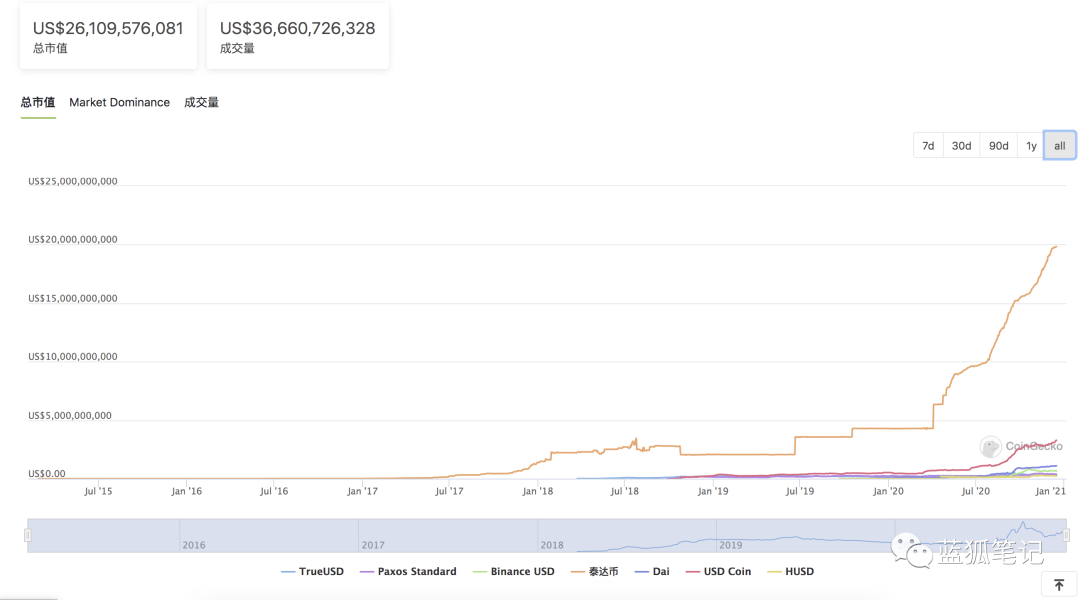Hide the USD Coin series
The image size is (1080, 600).
click(718, 572)
